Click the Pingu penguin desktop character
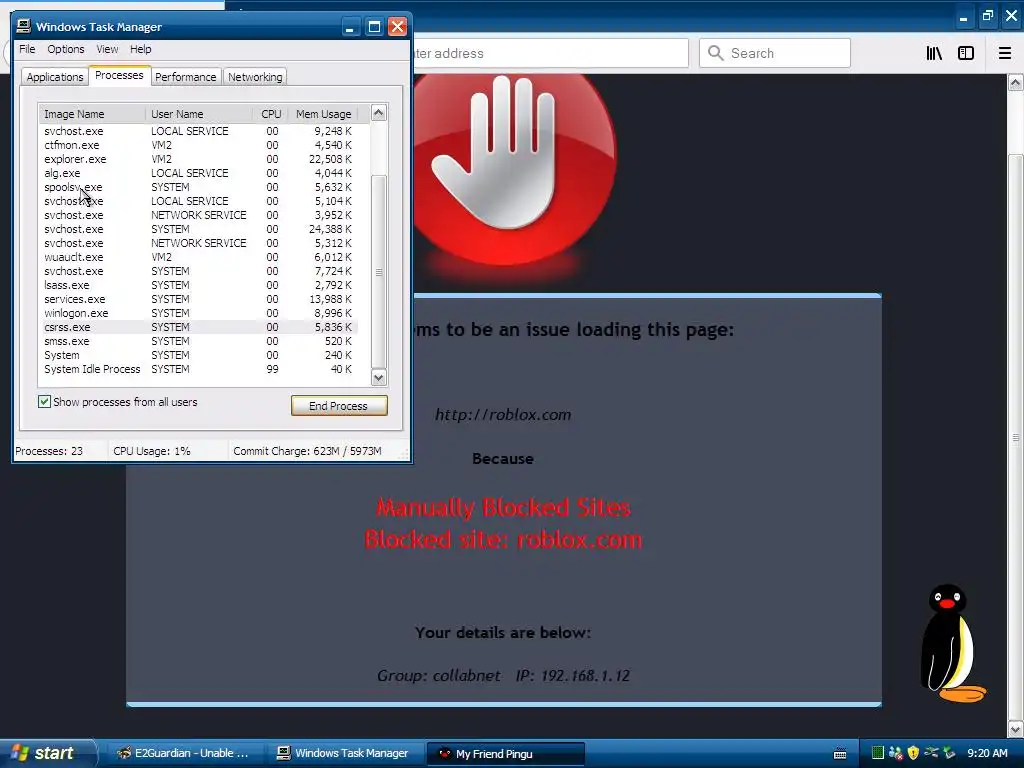The width and height of the screenshot is (1024, 768). pos(952,643)
